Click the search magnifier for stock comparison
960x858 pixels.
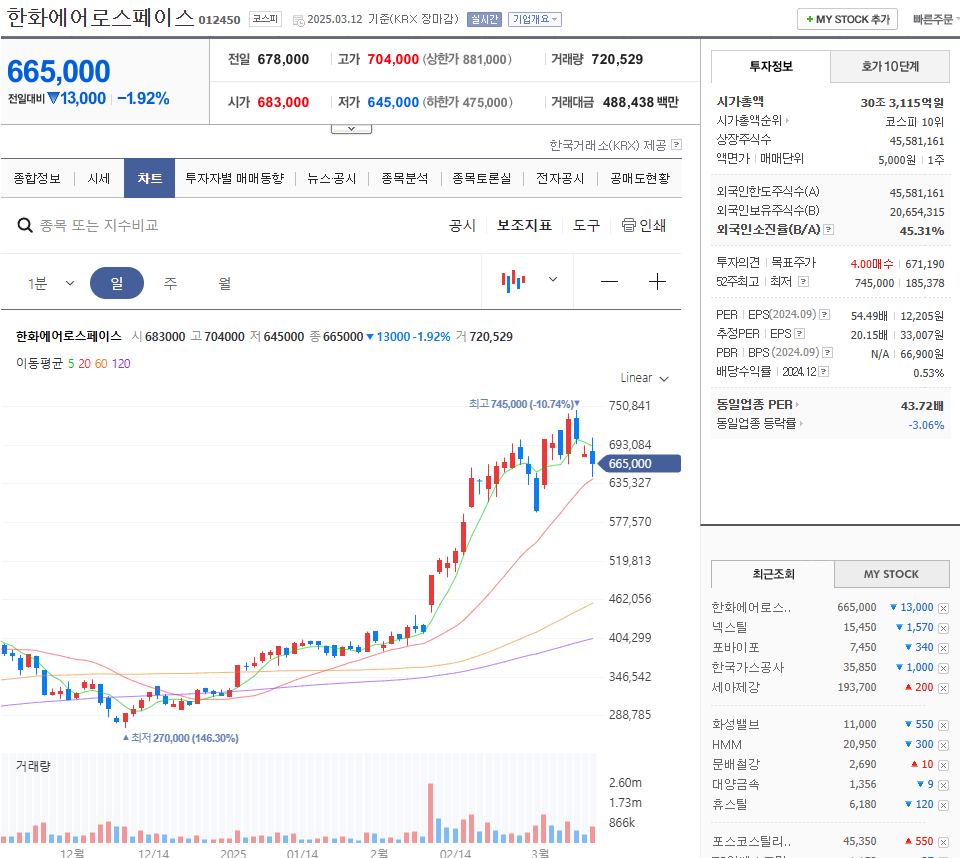(x=25, y=226)
